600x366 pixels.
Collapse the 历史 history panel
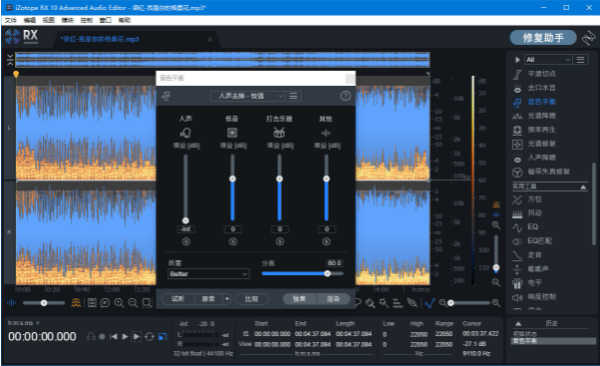(518, 324)
